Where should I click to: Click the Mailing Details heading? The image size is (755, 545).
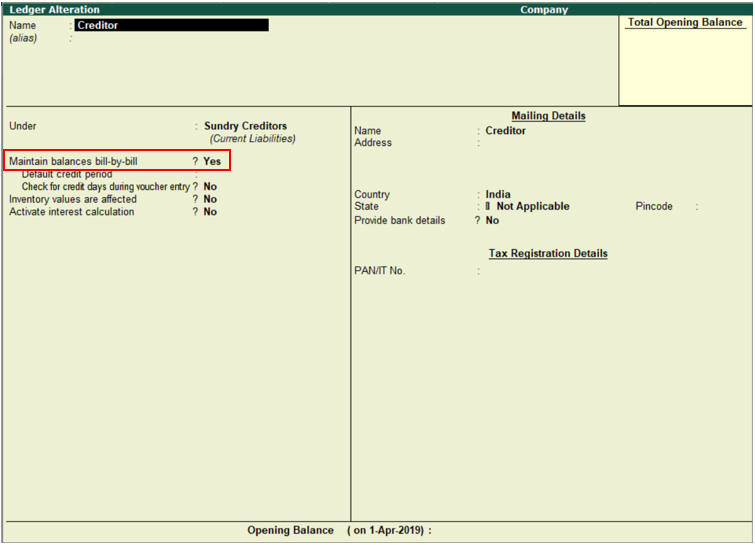coord(548,116)
